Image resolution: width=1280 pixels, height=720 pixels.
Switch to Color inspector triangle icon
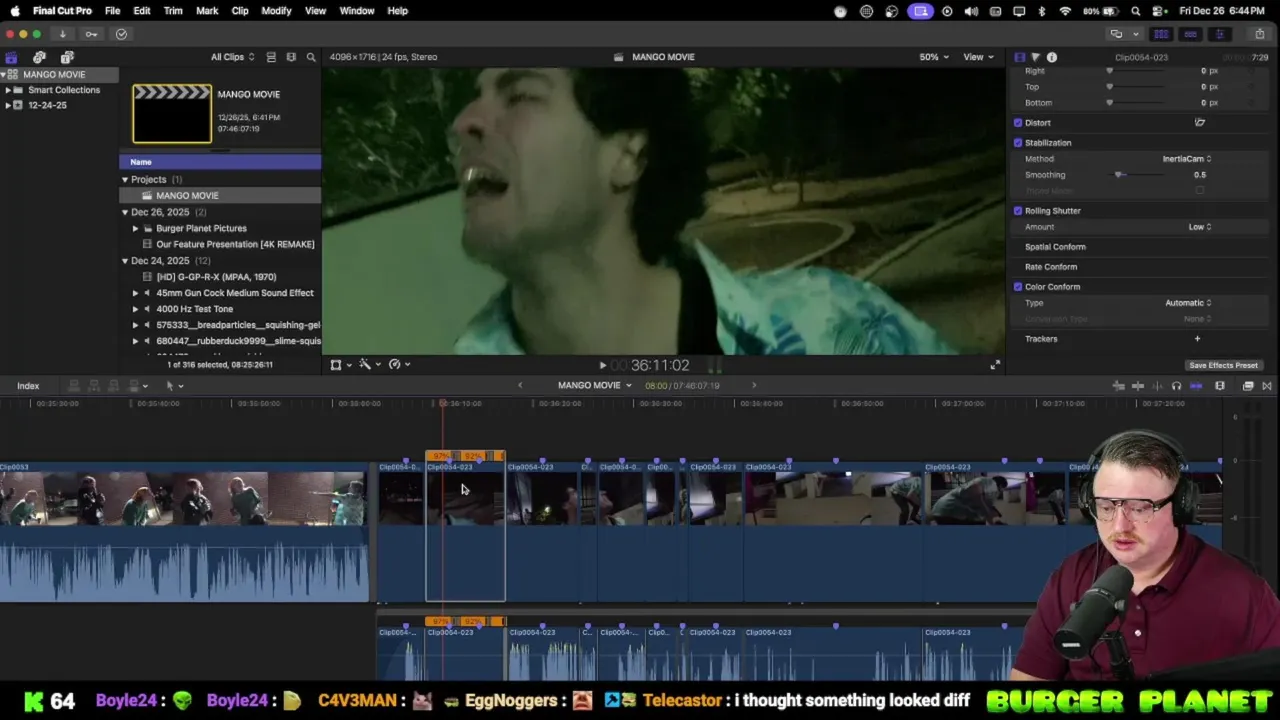tap(1035, 57)
